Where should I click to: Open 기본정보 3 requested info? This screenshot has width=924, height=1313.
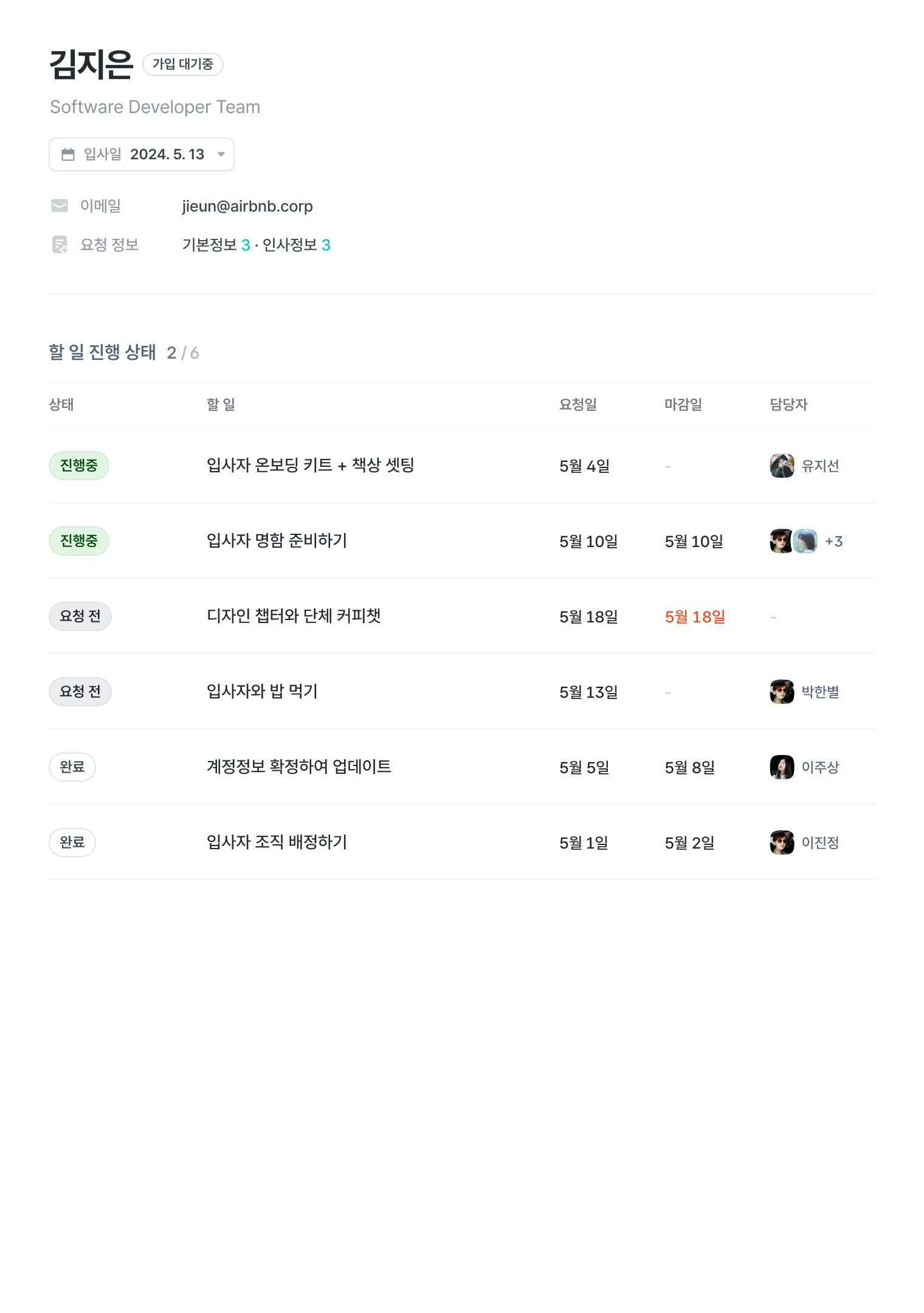(216, 245)
